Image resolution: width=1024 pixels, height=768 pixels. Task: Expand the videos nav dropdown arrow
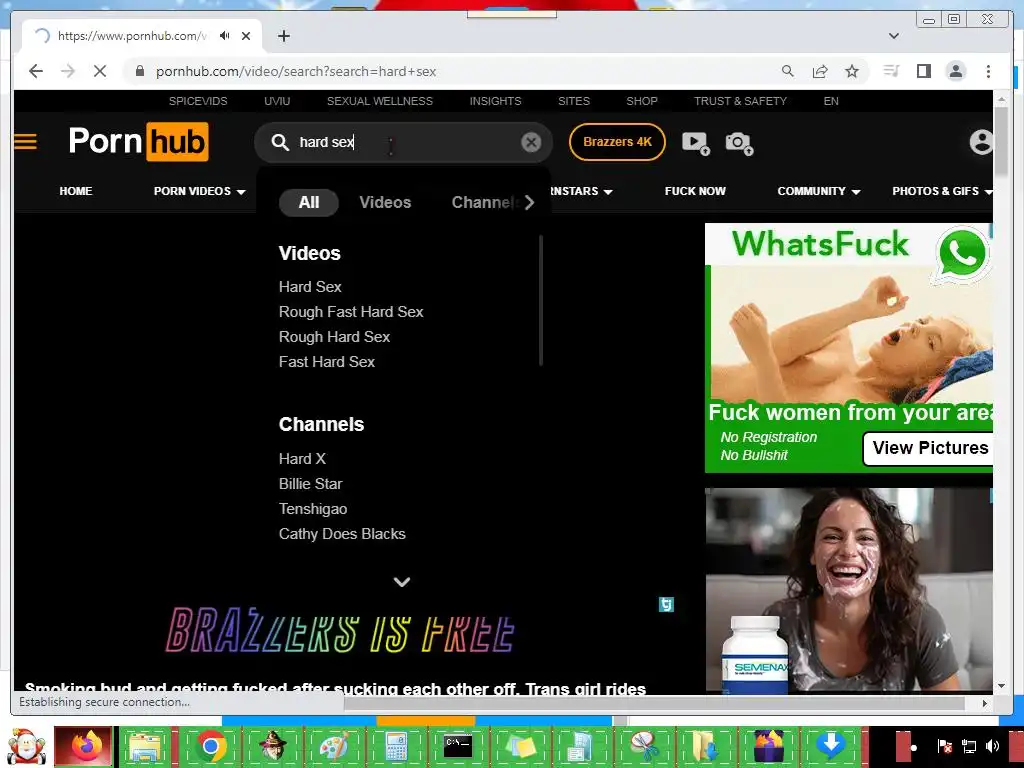[241, 192]
